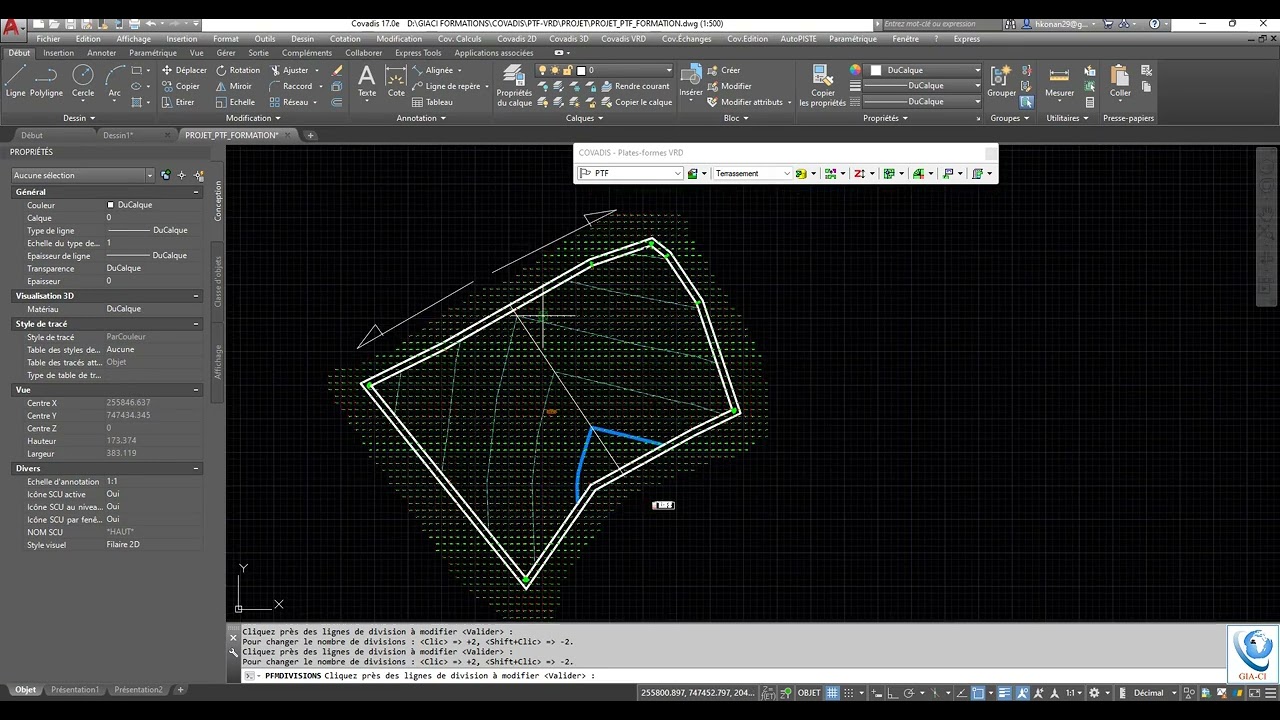Click the Créer block button
The width and height of the screenshot is (1280, 720).
pyautogui.click(x=723, y=70)
